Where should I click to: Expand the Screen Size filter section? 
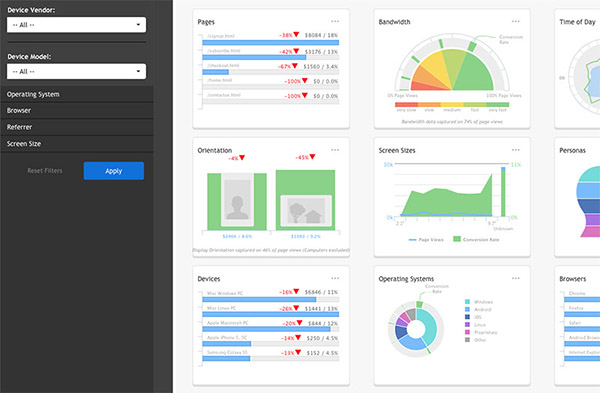click(x=77, y=144)
